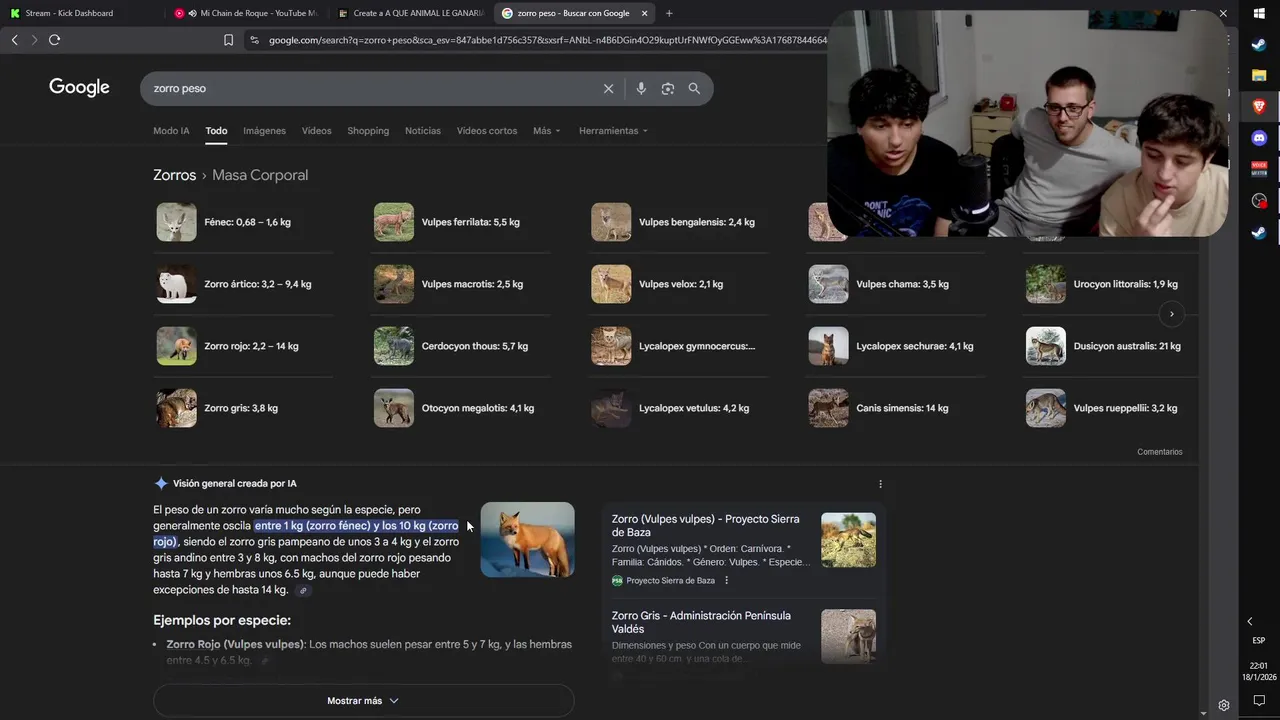Open Discord from taskbar
This screenshot has width=1280, height=720.
click(1259, 138)
